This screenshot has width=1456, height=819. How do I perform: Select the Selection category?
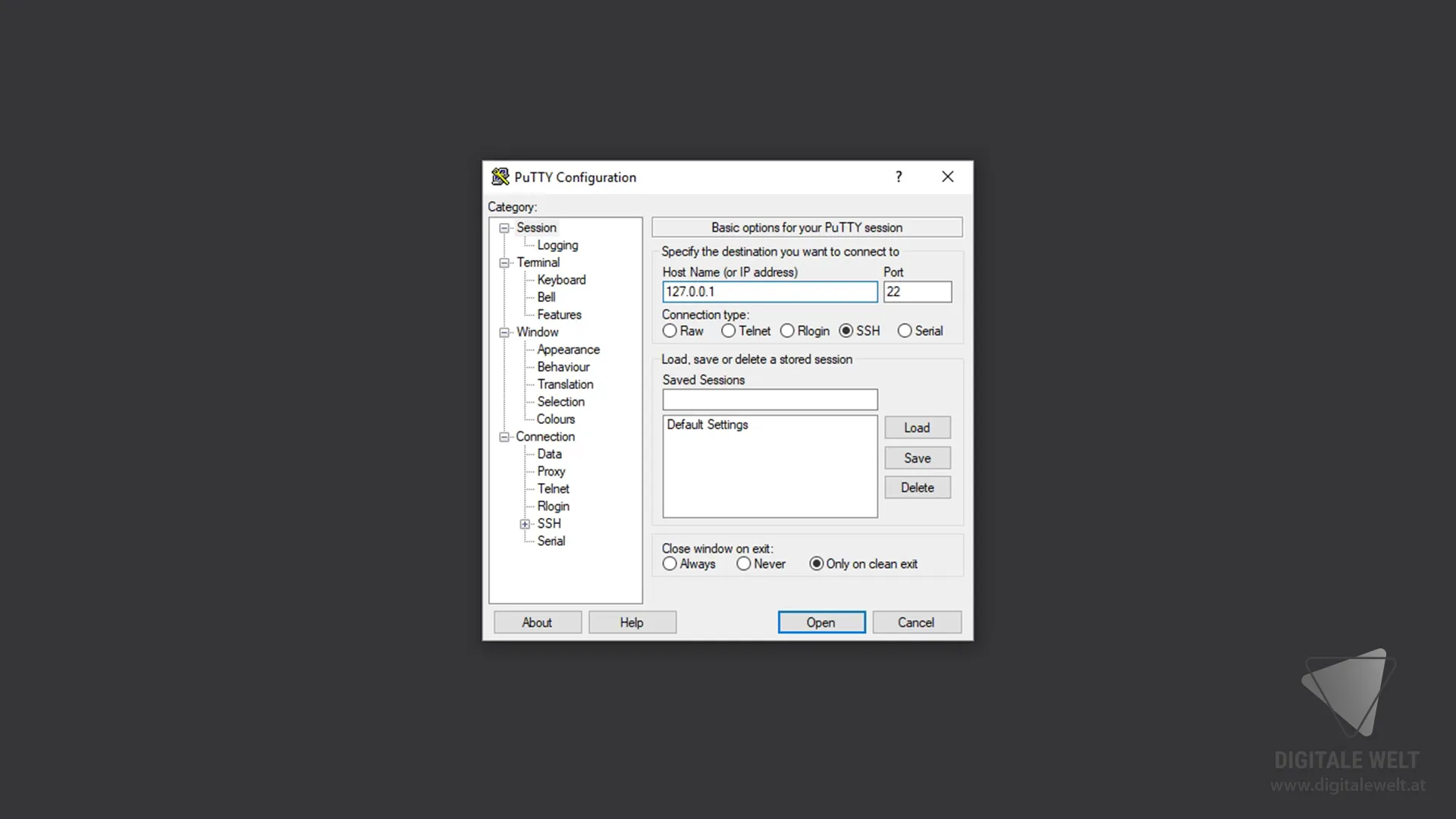point(560,402)
